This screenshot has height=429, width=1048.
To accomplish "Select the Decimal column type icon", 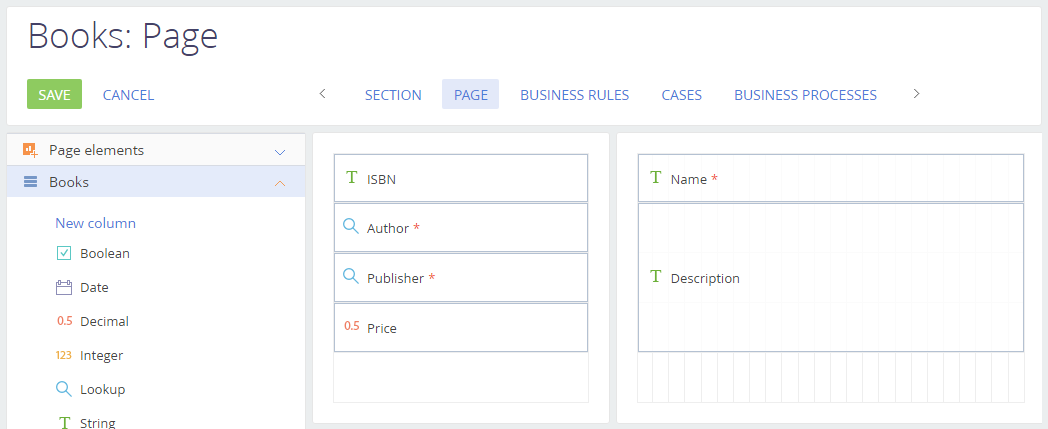I will click(x=64, y=321).
